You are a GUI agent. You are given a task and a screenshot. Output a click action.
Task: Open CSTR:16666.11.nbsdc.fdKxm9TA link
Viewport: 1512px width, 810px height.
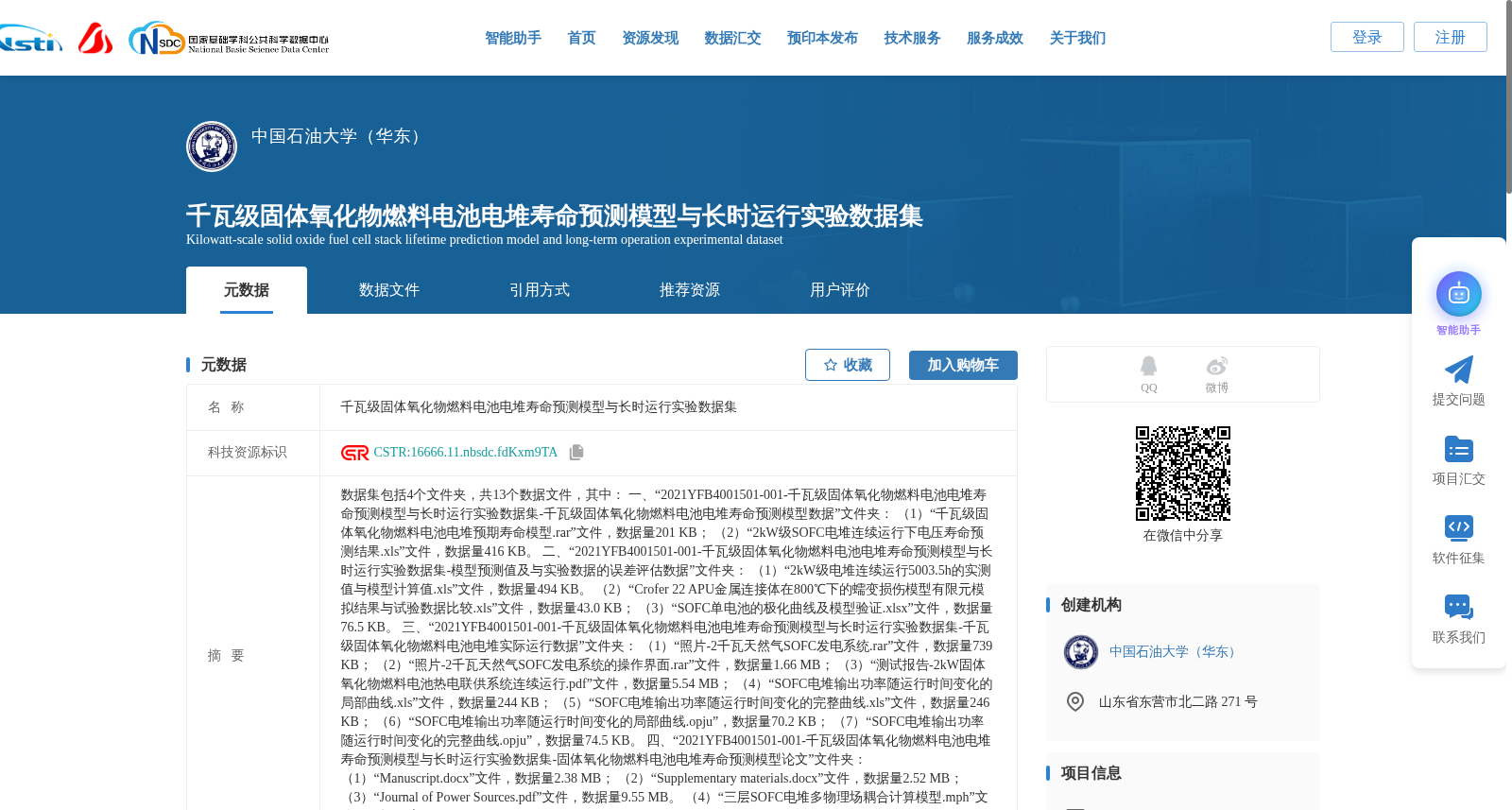coord(465,453)
